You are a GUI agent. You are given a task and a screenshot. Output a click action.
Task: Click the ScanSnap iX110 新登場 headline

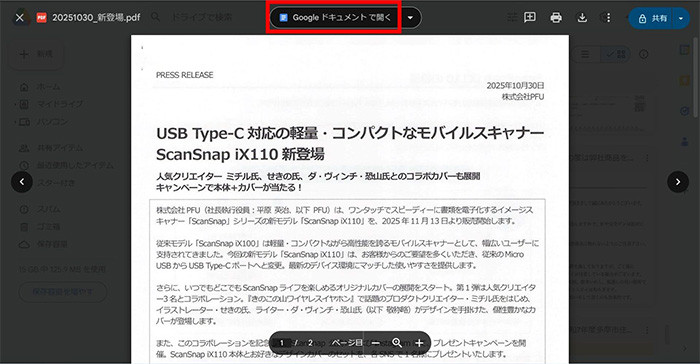click(240, 155)
